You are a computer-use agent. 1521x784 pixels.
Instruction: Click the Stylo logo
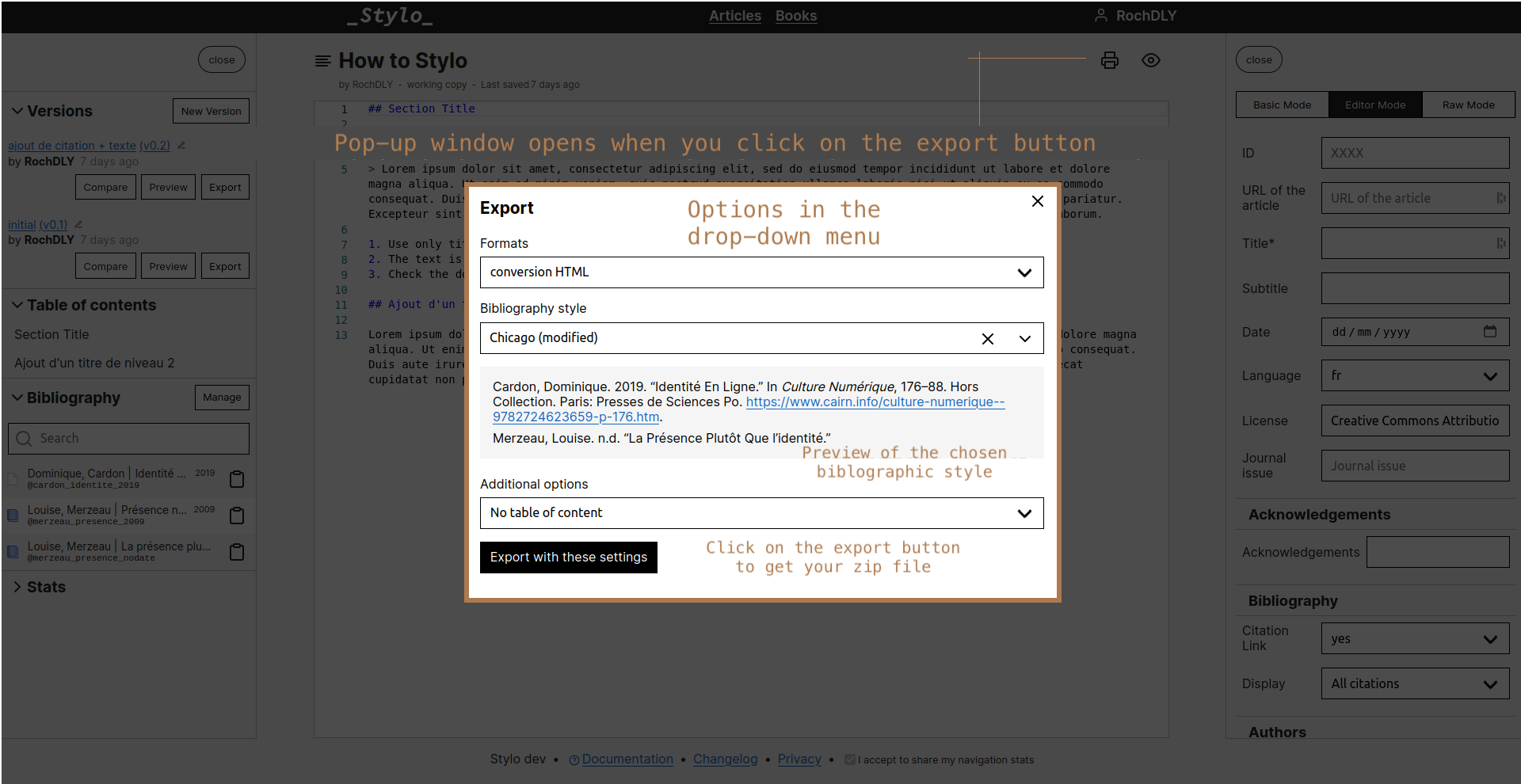390,16
